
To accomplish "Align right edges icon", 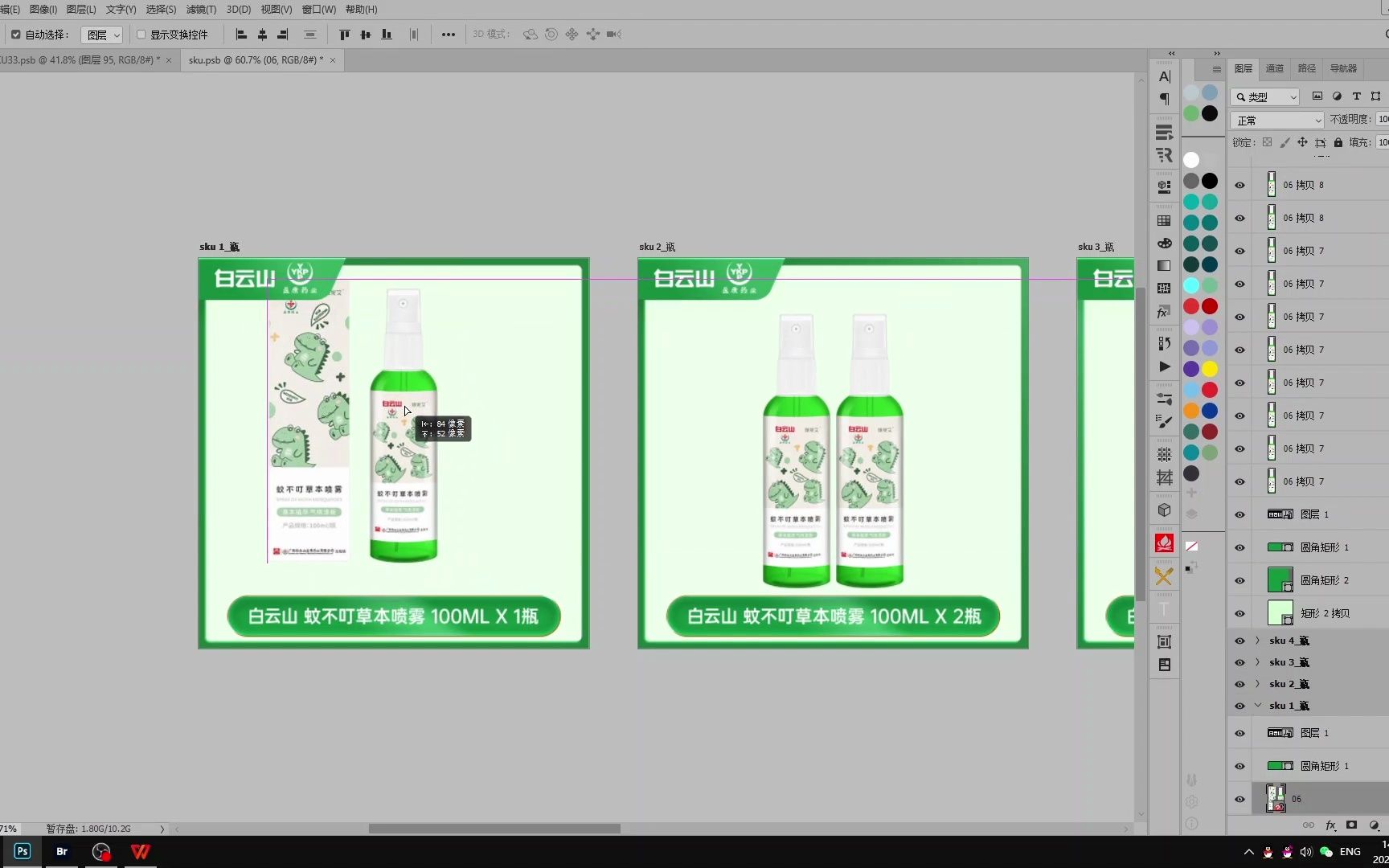I will click(x=282, y=35).
